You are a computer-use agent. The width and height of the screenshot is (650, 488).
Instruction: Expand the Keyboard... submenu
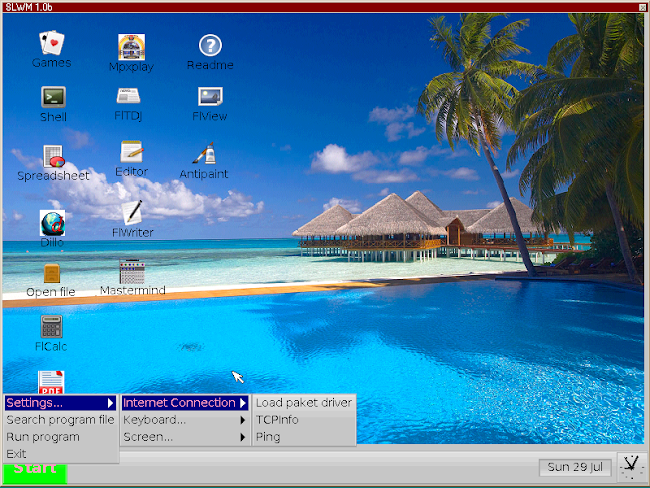[185, 420]
